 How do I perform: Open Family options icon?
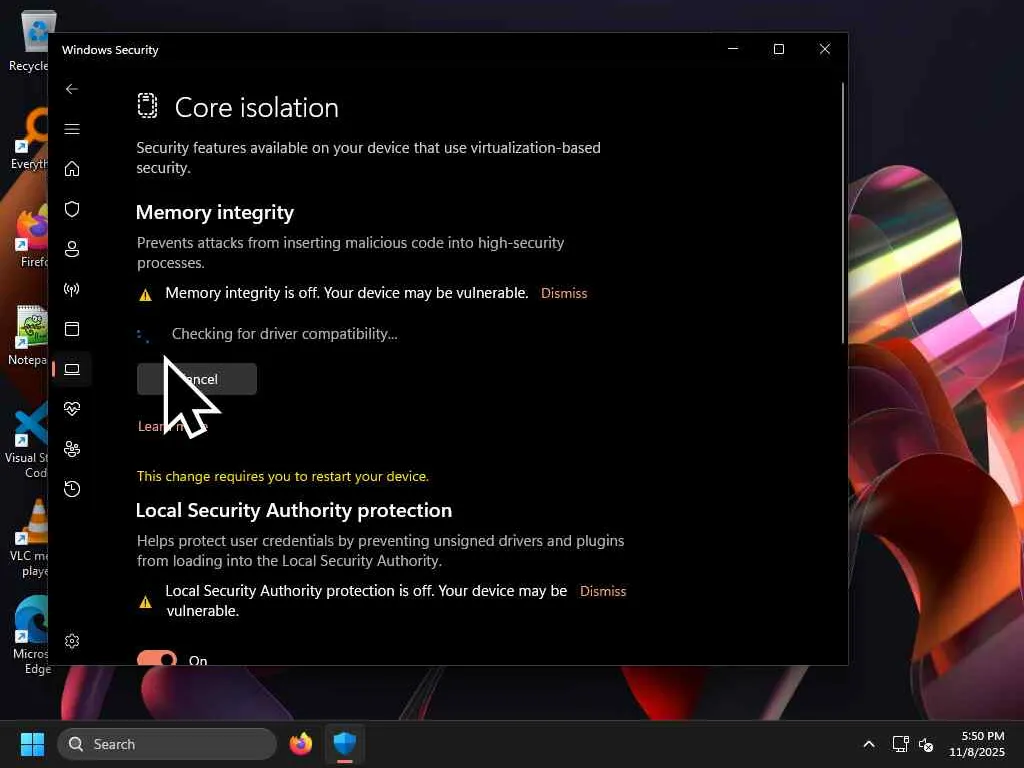[72, 449]
